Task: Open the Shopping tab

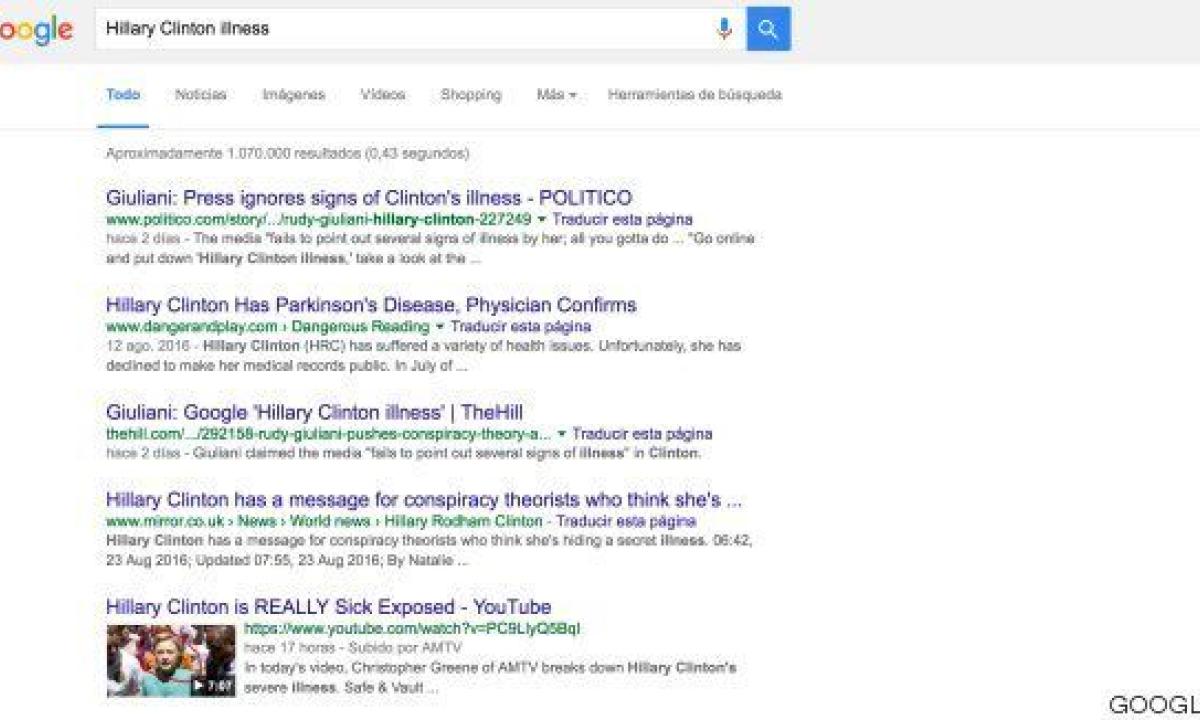Action: coord(471,95)
